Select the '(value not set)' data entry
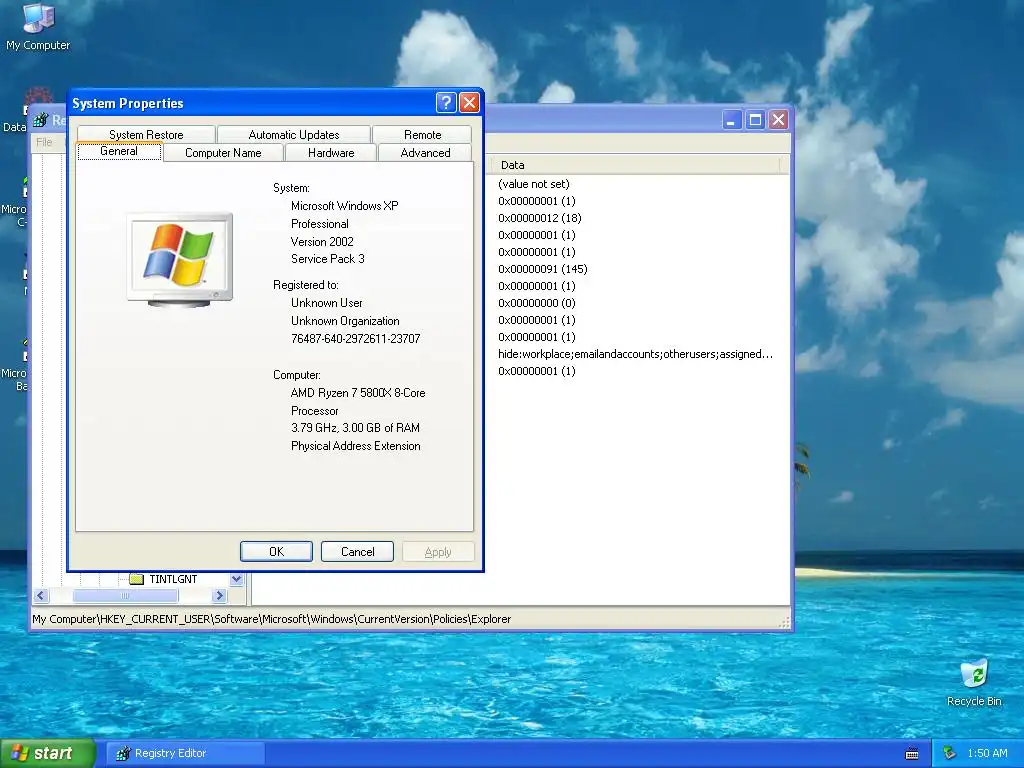Image resolution: width=1024 pixels, height=768 pixels. point(534,184)
